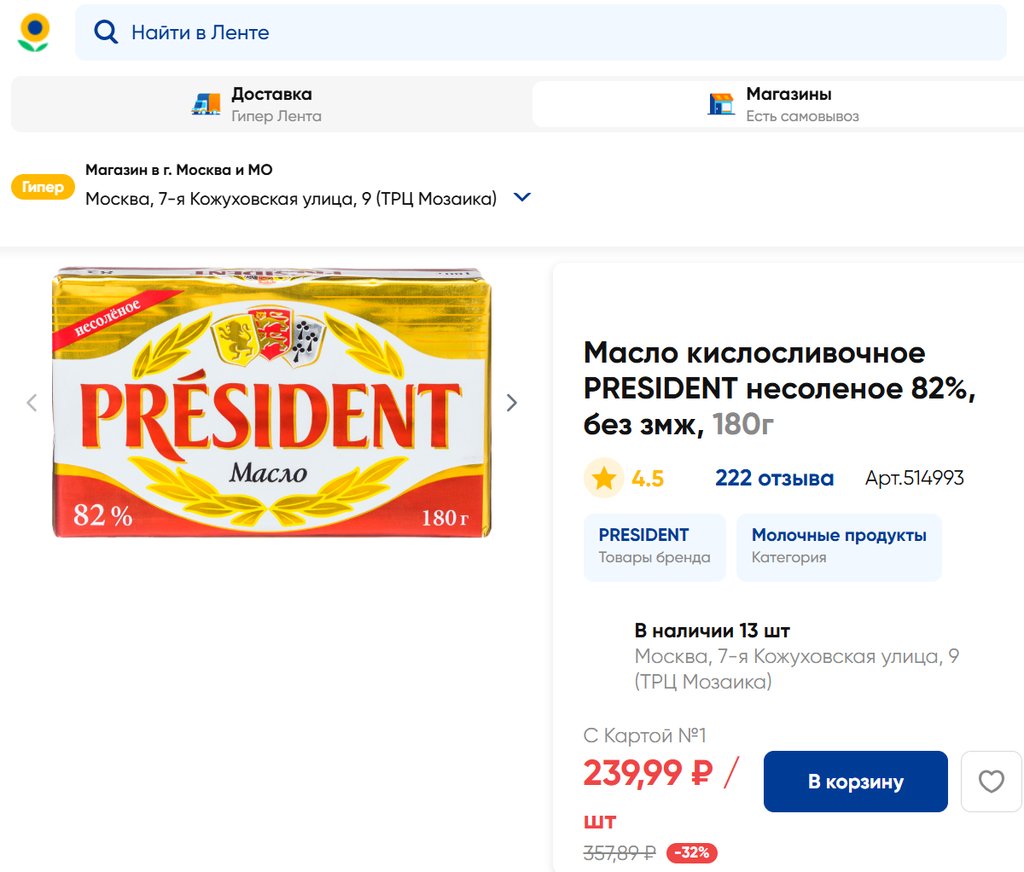Click the yellow rating star icon
The height and width of the screenshot is (872, 1024).
pyautogui.click(x=604, y=479)
